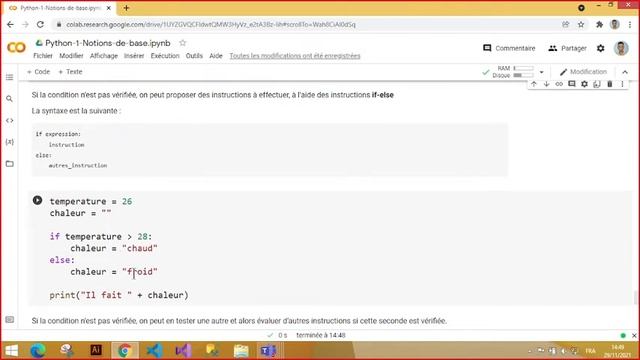
Task: Open the Modifier menu
Action: (71, 56)
